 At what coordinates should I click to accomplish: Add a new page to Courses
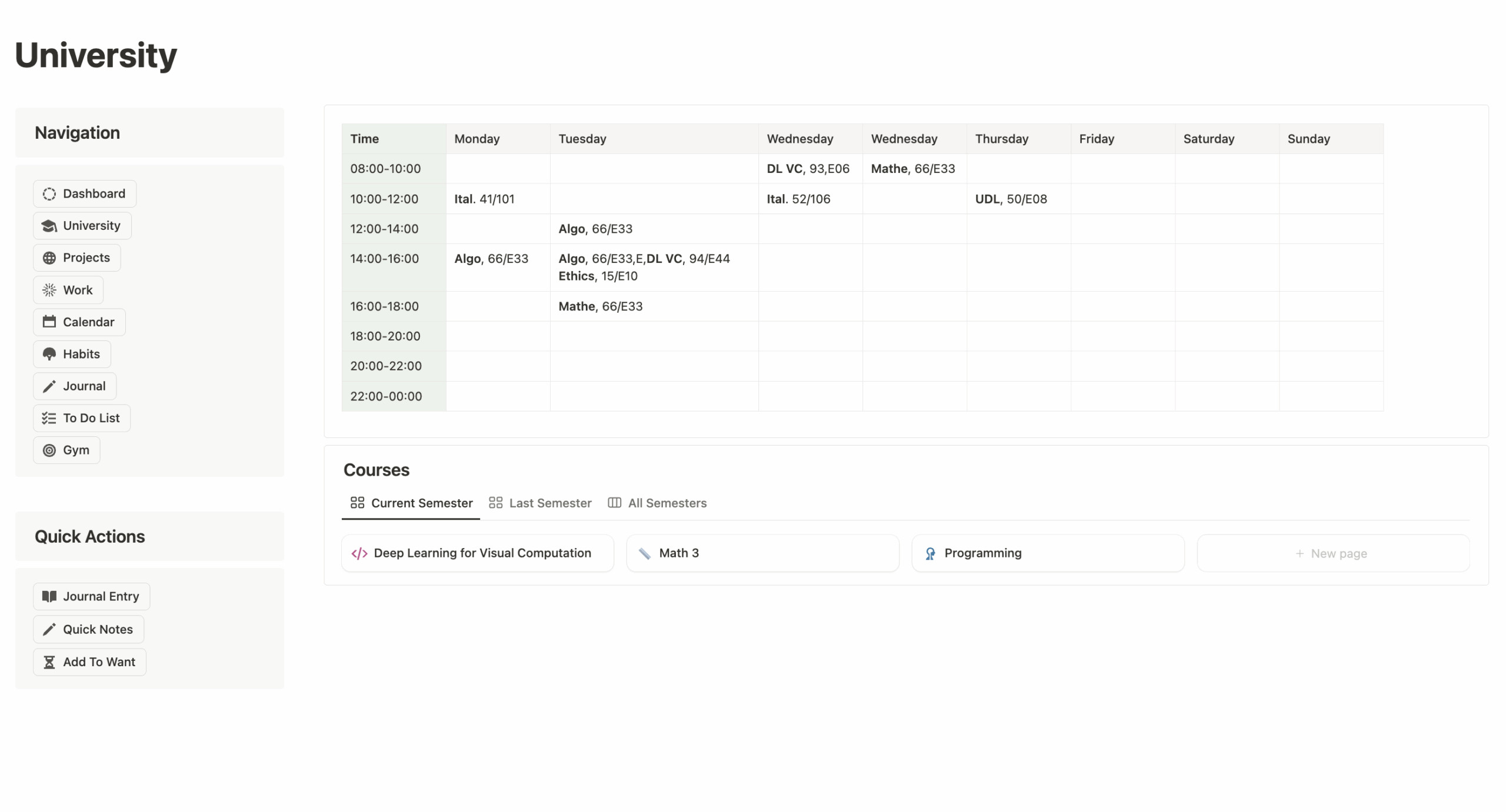(x=1332, y=553)
